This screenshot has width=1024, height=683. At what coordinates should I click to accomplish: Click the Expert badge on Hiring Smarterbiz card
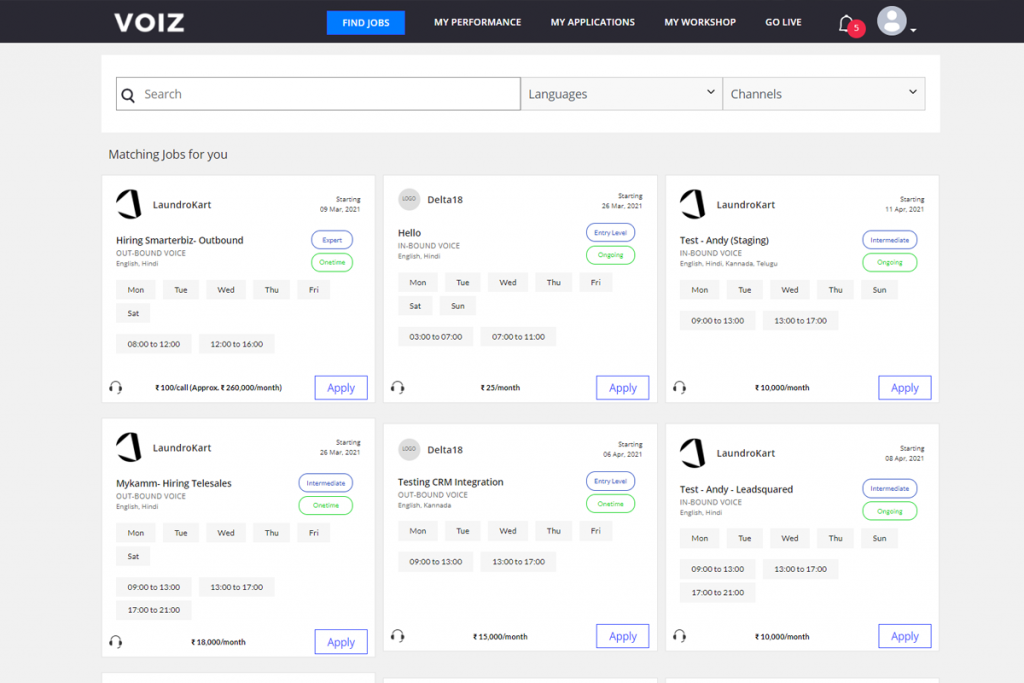coord(332,240)
